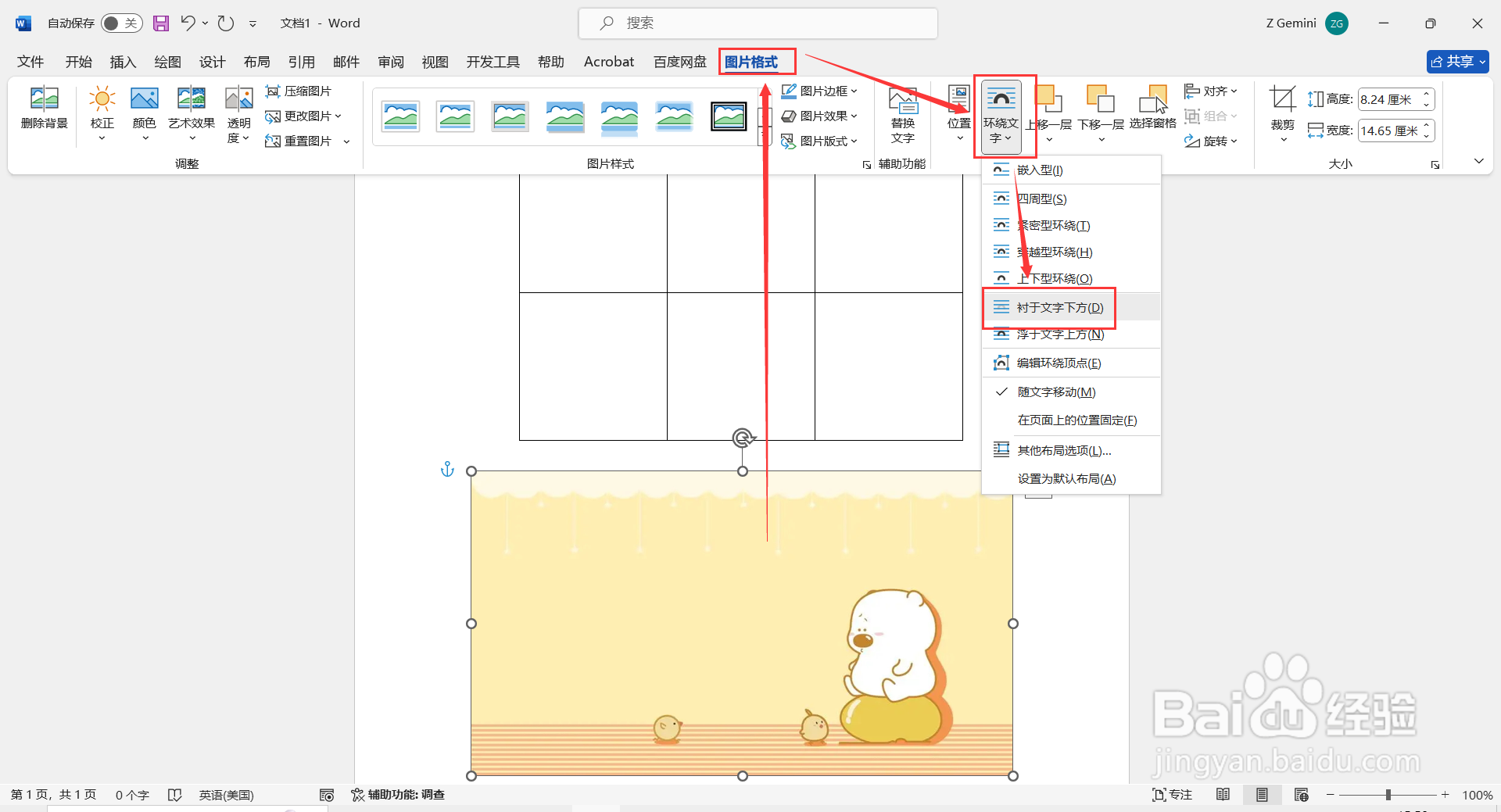This screenshot has width=1501, height=812.
Task: Click Compress Pictures (压缩图片)
Action: point(299,91)
